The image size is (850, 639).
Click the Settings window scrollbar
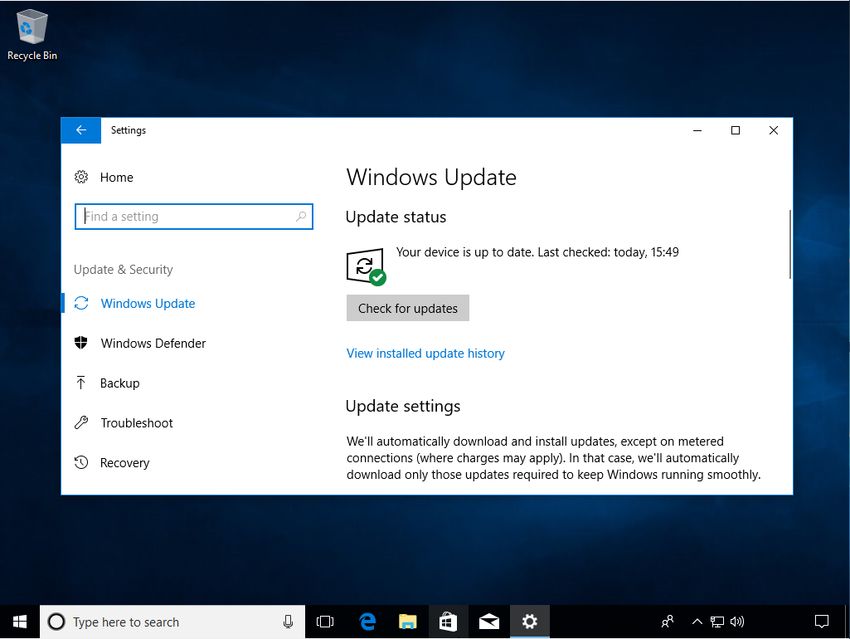click(x=790, y=244)
